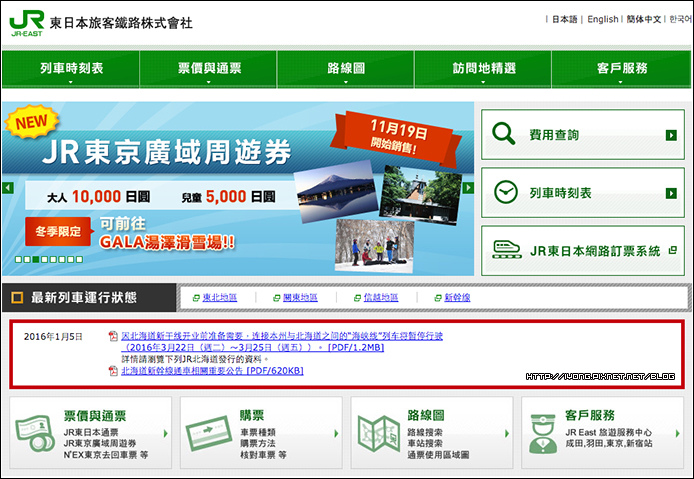This screenshot has height=479, width=694.
Task: Click the 車站搜索 text in 路線圖 card
Action: tap(425, 443)
